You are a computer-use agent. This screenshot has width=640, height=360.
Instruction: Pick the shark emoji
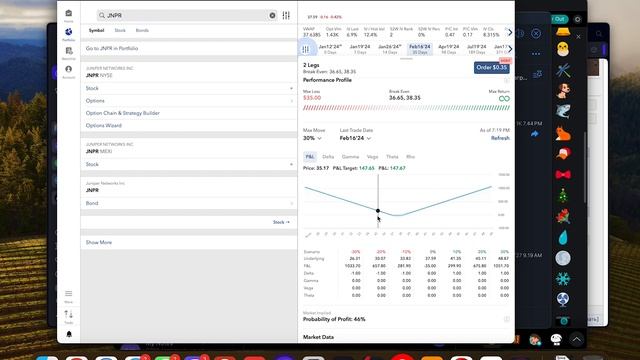(x=563, y=111)
